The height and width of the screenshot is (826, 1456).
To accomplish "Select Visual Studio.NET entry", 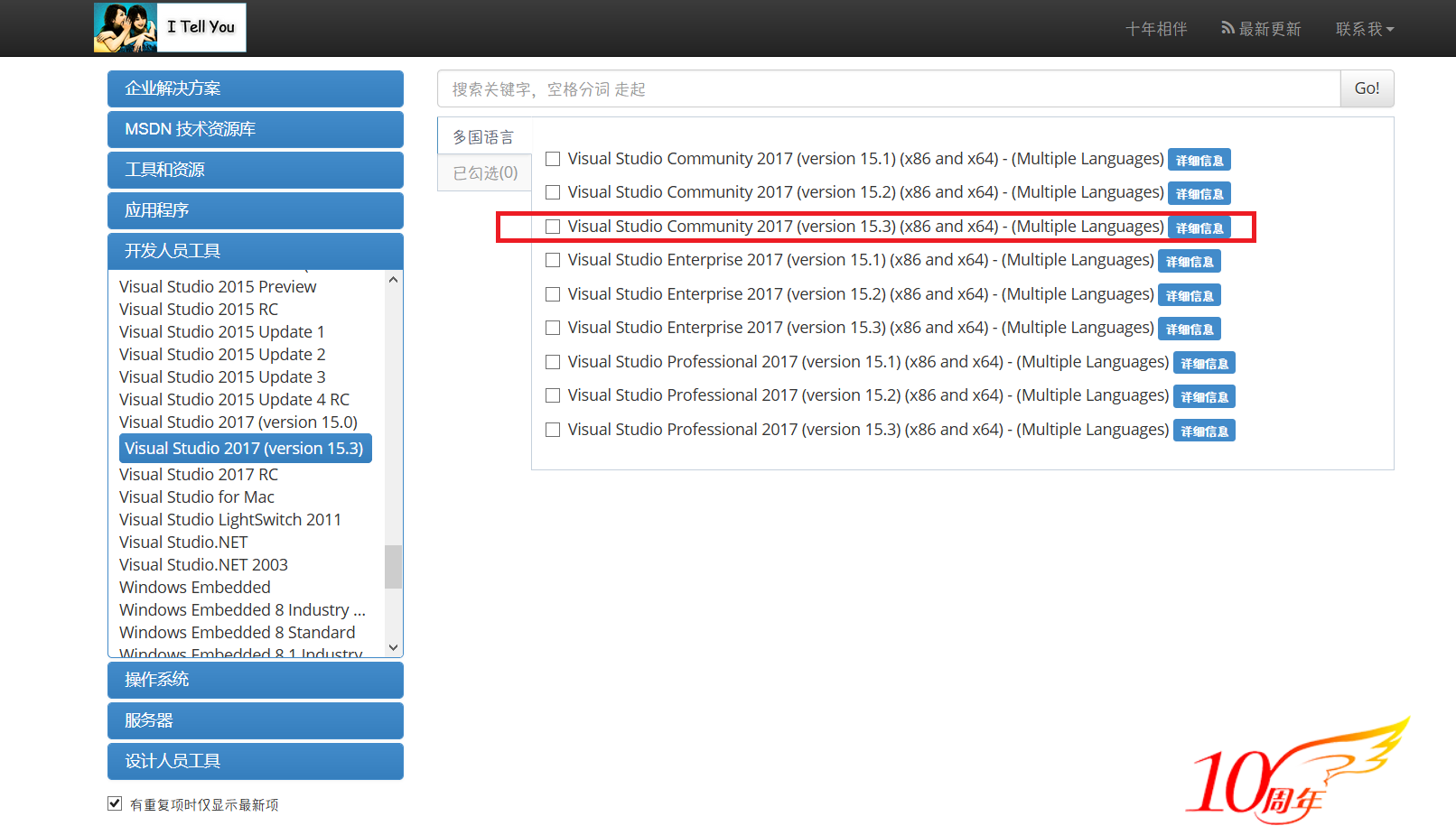I will point(183,542).
